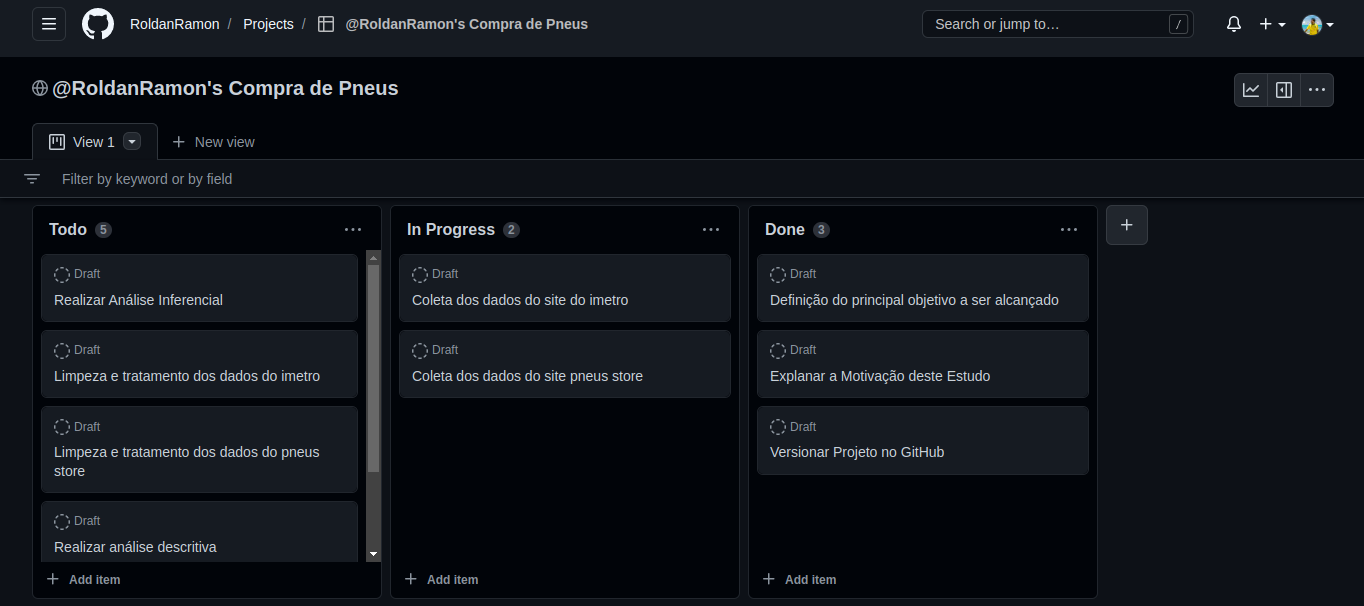Open the In Progress column ellipsis menu
1364x606 pixels.
(711, 229)
